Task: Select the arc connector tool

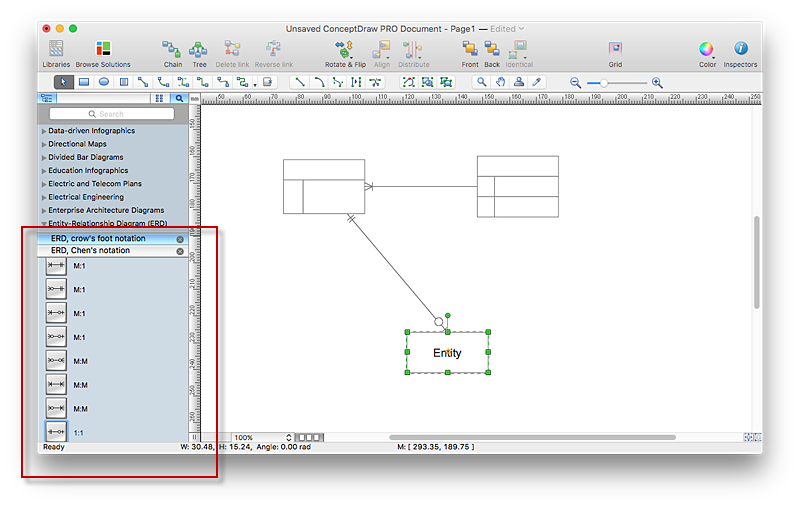Action: tap(163, 82)
